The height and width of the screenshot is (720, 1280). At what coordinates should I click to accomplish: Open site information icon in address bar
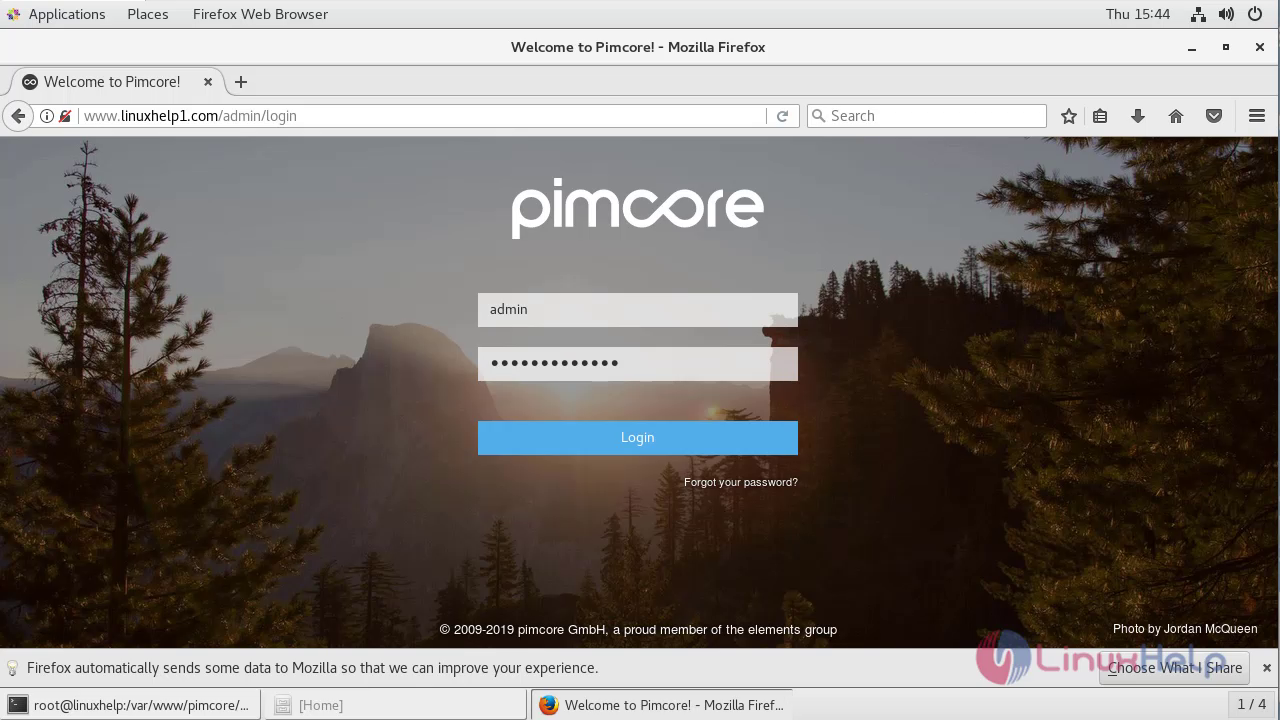[x=47, y=116]
